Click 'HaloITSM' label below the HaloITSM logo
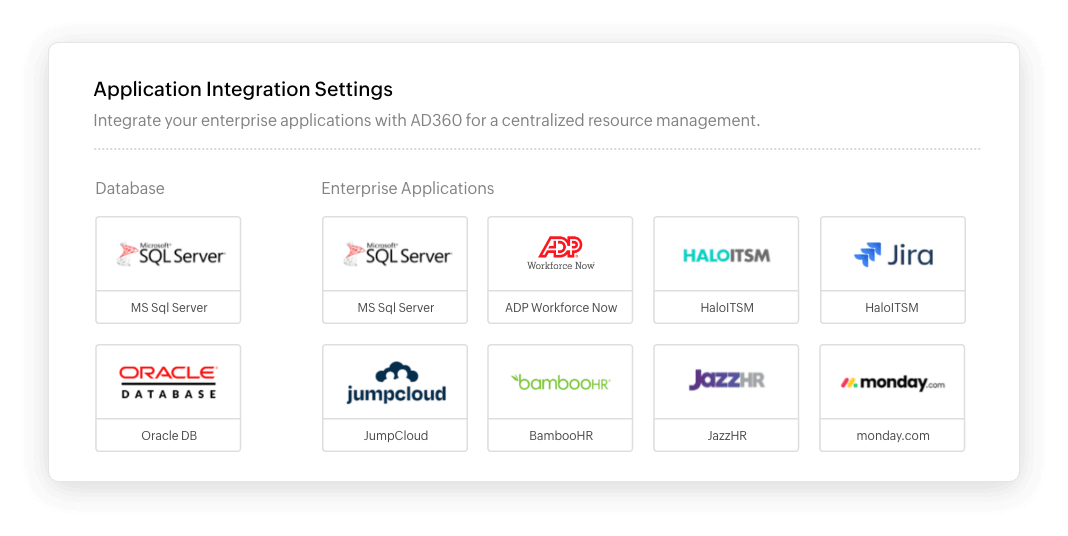The height and width of the screenshot is (536, 1068). [727, 308]
